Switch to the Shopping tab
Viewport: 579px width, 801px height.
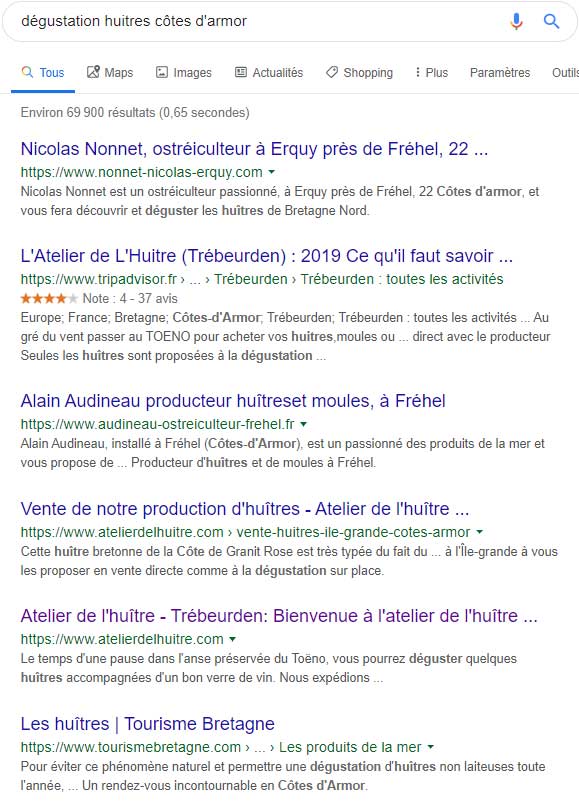pyautogui.click(x=359, y=73)
